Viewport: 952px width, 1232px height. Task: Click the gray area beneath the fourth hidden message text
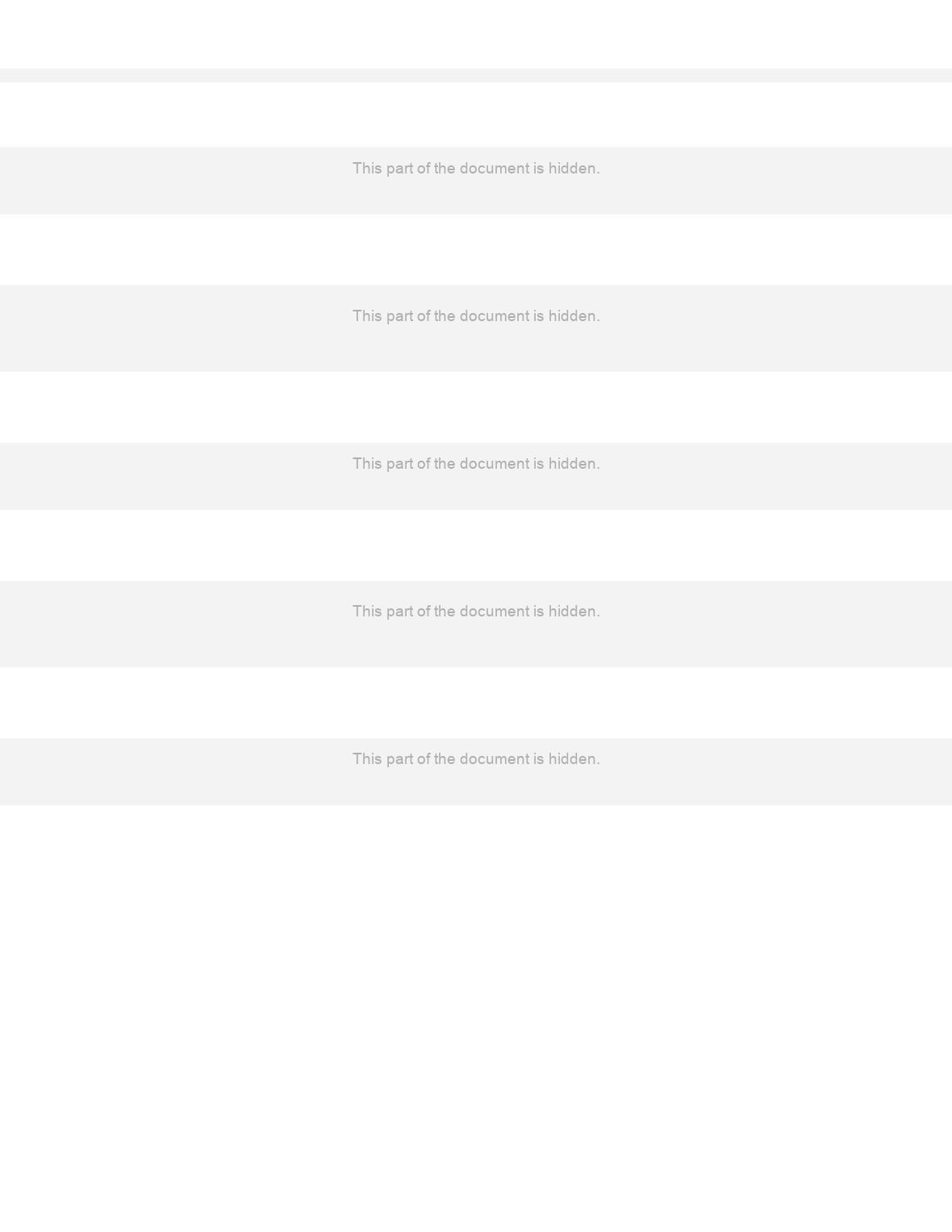(476, 645)
